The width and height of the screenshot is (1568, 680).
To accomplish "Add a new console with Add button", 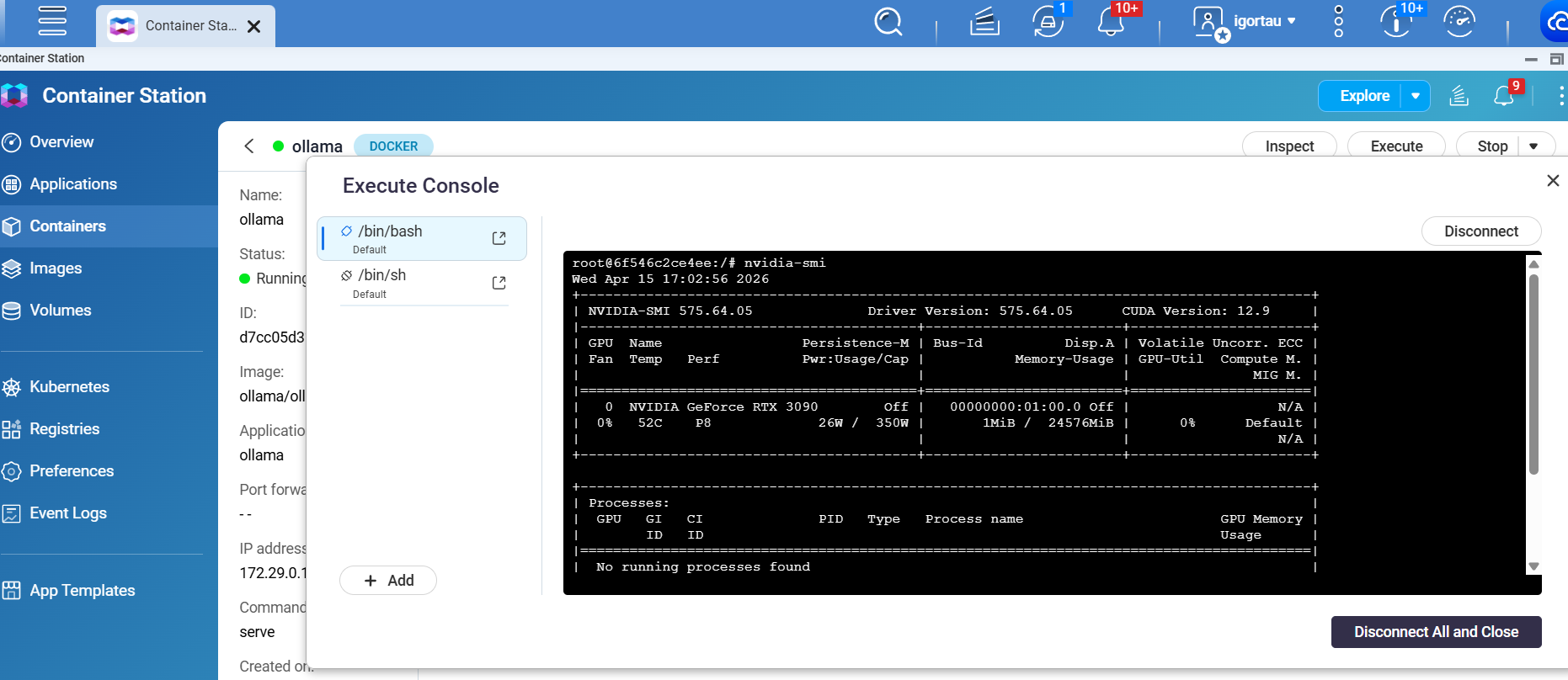I will click(x=388, y=581).
